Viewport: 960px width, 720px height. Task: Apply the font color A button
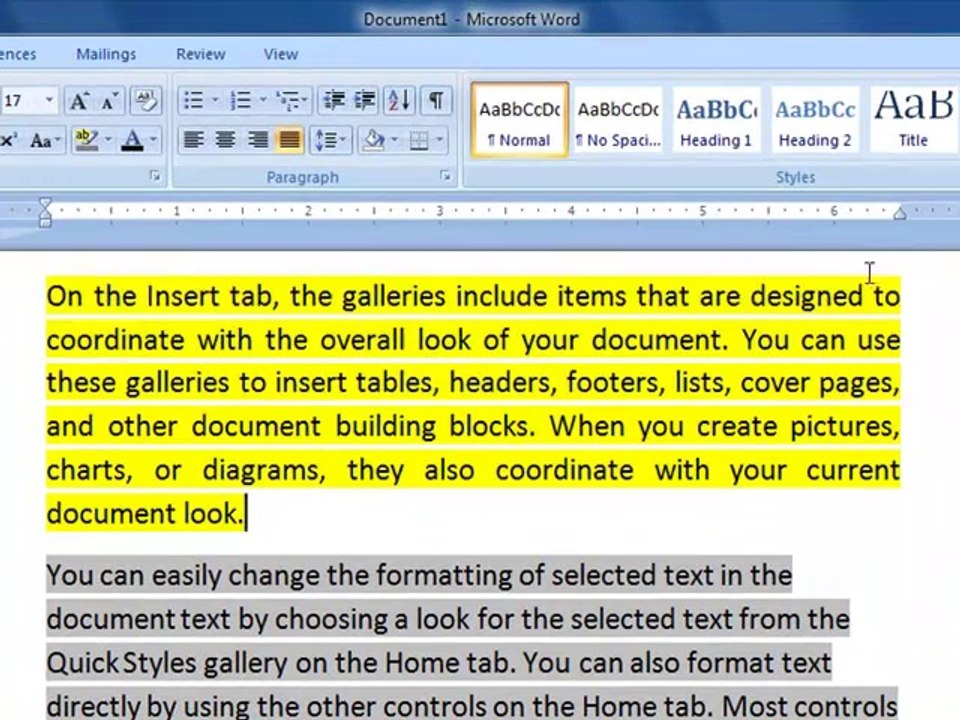click(x=132, y=140)
